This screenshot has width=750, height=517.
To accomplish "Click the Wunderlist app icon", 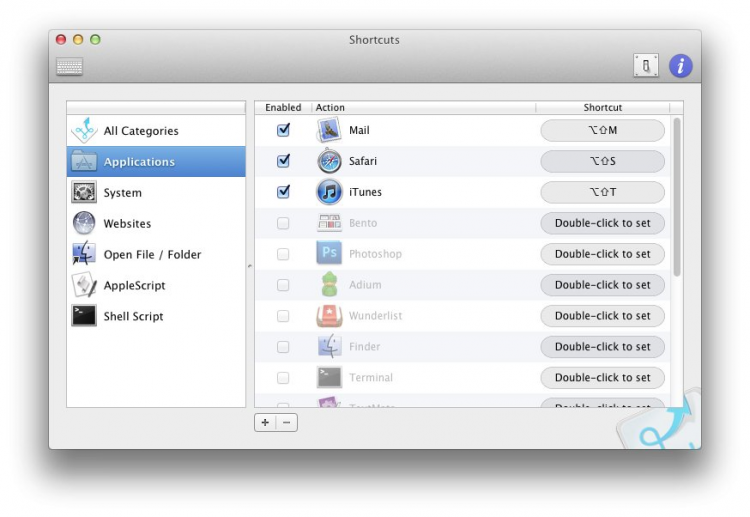I will 329,316.
